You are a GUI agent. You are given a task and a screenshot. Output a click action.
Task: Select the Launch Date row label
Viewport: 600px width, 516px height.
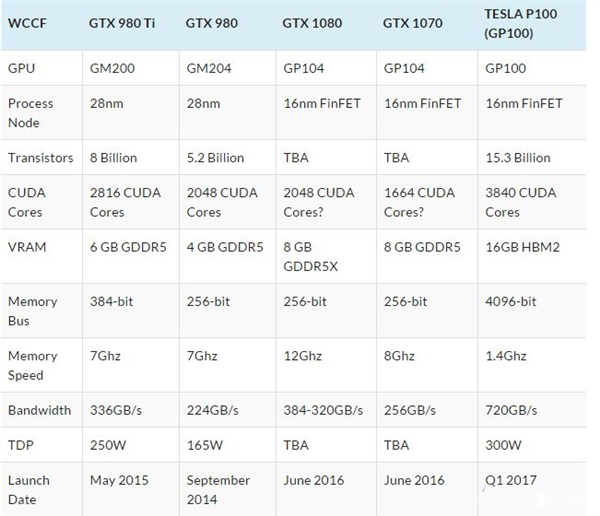(29, 489)
